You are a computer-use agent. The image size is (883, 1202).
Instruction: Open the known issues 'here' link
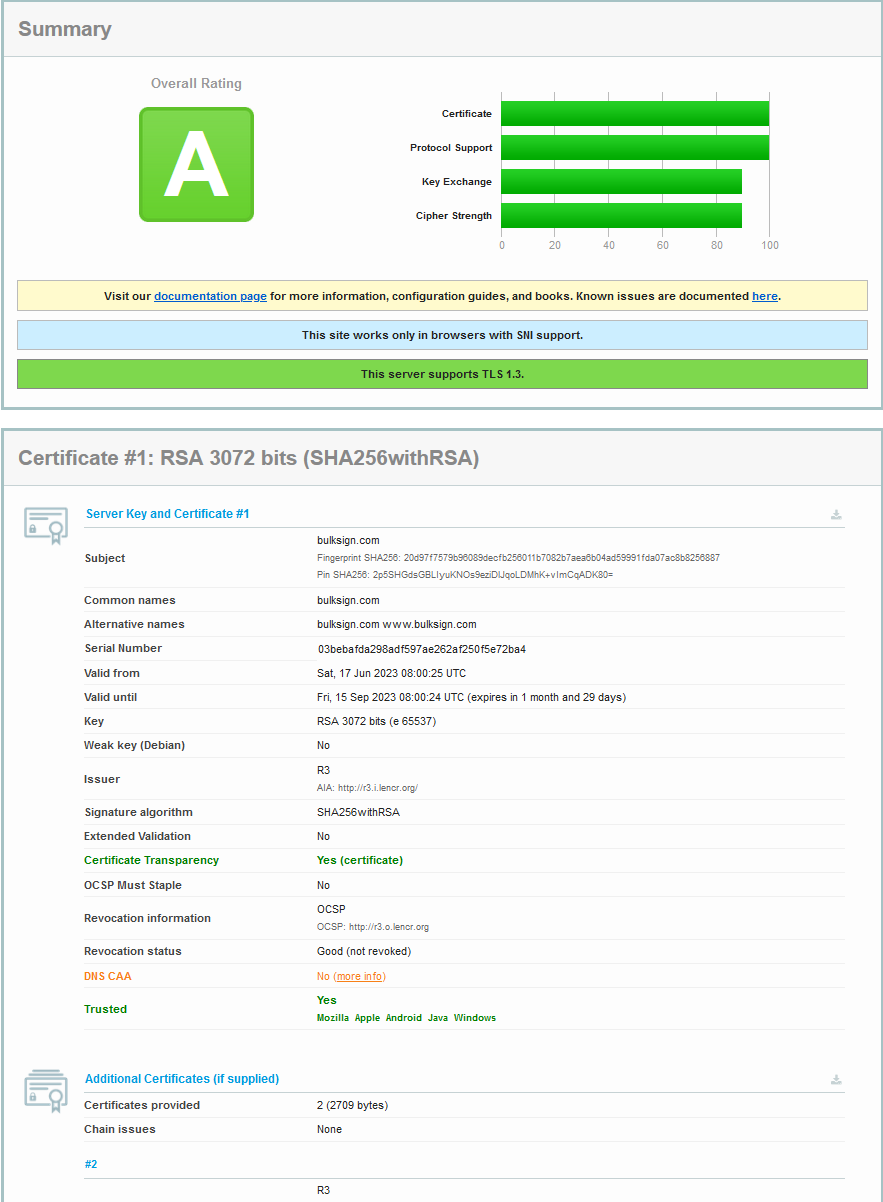(765, 296)
